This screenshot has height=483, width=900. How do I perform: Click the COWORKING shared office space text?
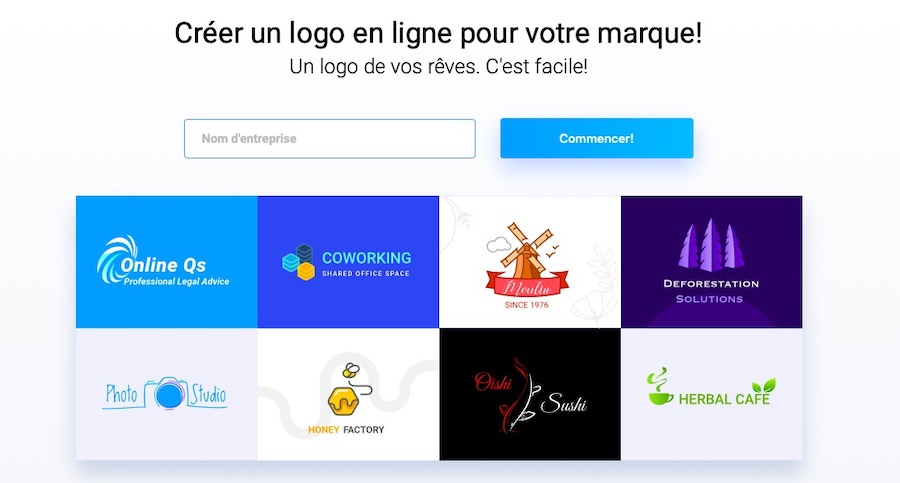(366, 264)
